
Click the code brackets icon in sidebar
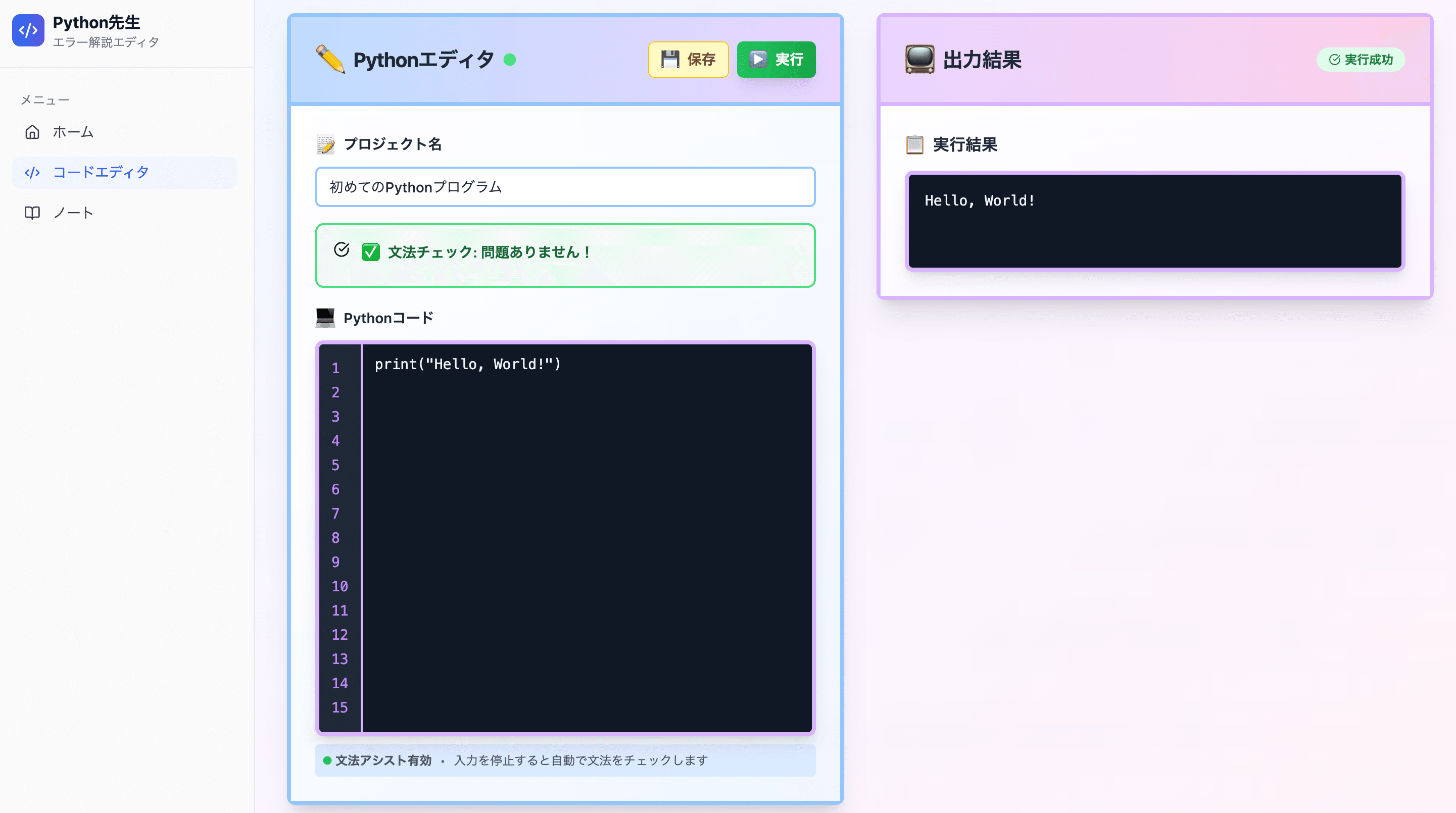click(32, 172)
